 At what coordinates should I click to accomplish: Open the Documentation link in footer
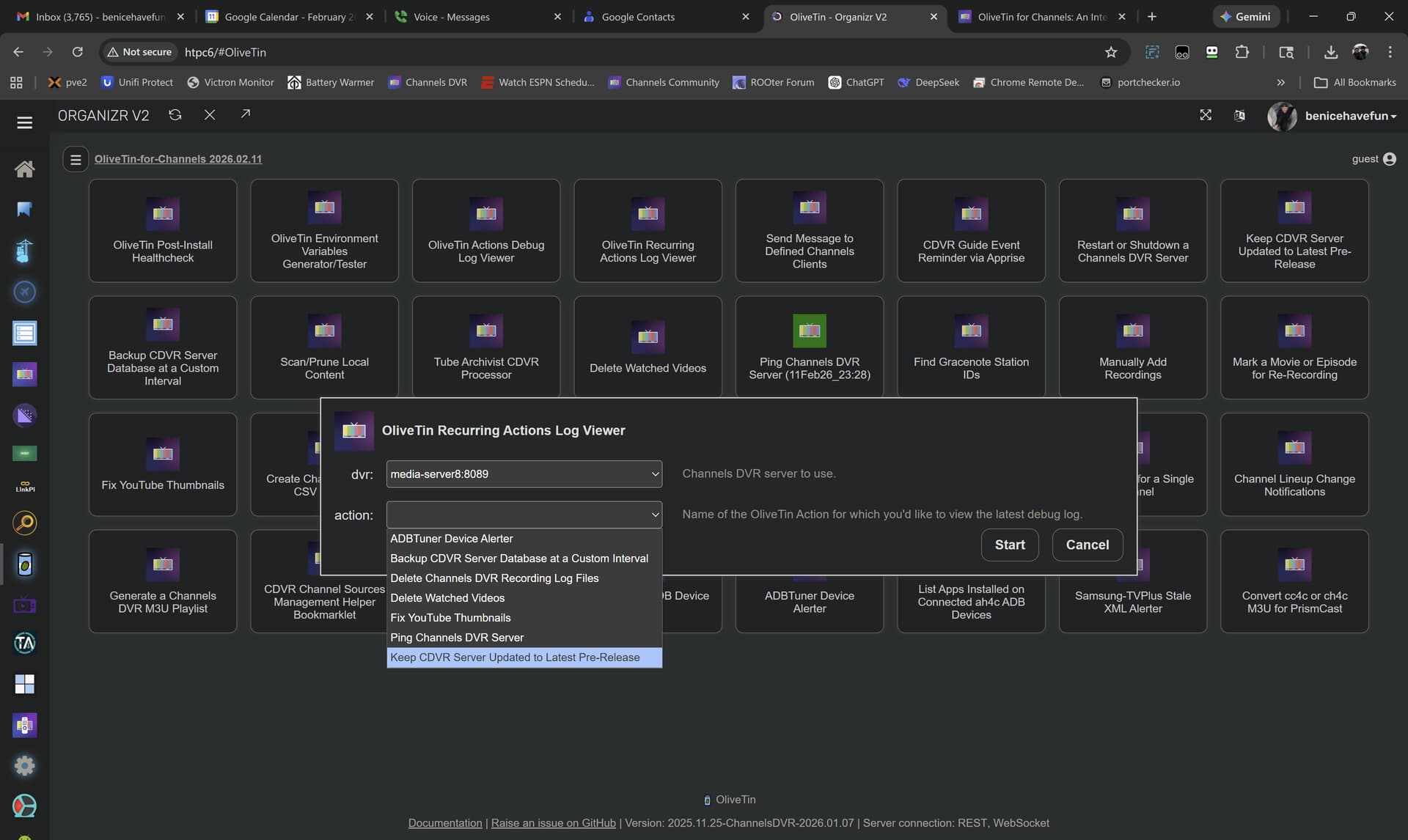point(444,823)
